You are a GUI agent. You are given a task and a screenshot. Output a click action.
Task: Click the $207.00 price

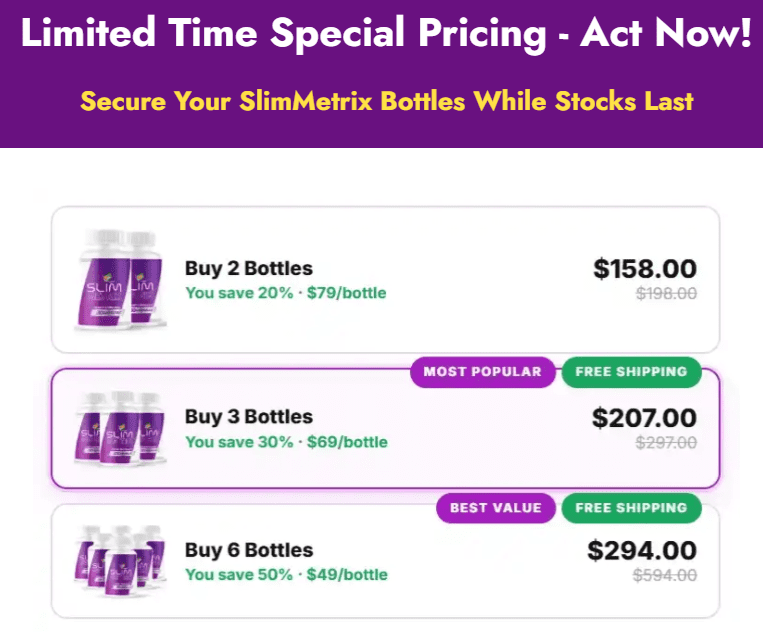pos(644,418)
